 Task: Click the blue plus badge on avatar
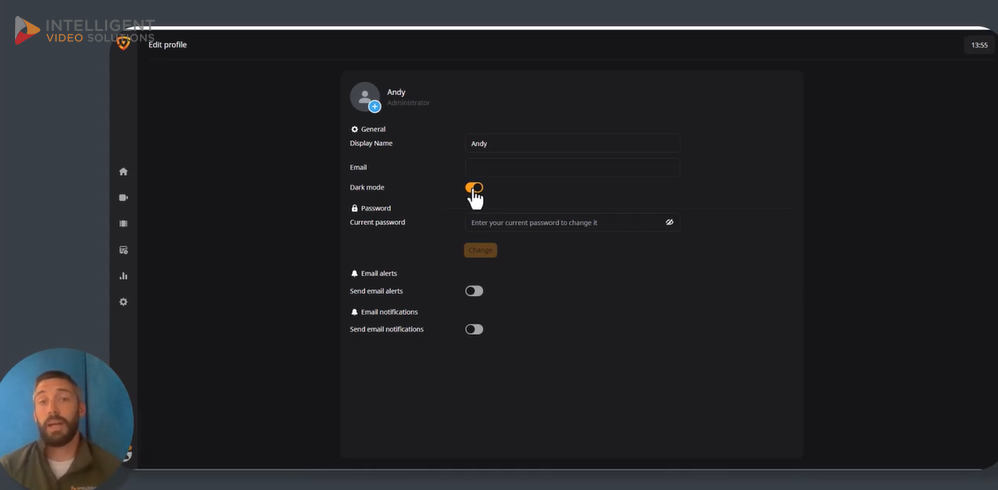coord(375,107)
